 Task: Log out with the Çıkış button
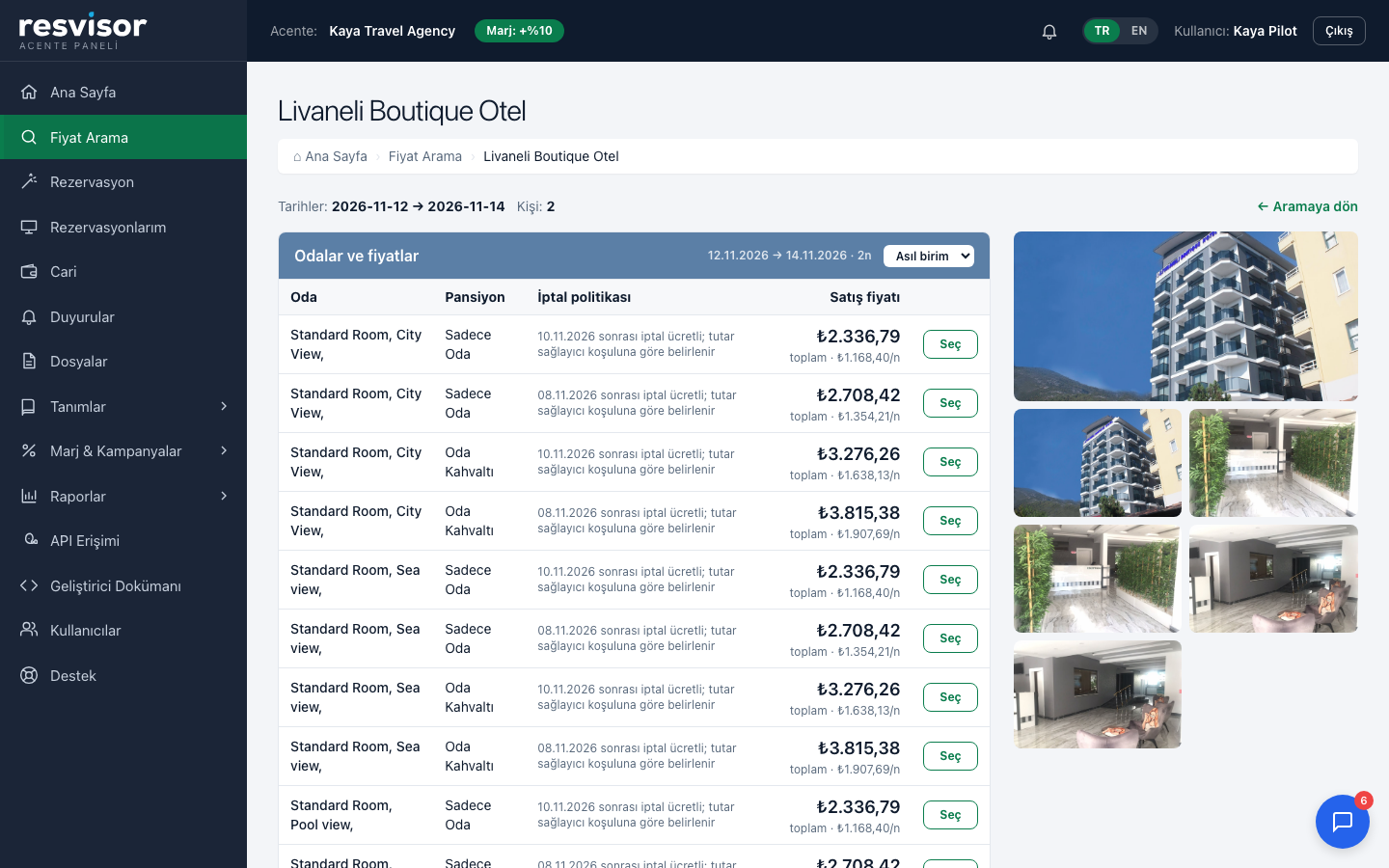click(x=1339, y=31)
